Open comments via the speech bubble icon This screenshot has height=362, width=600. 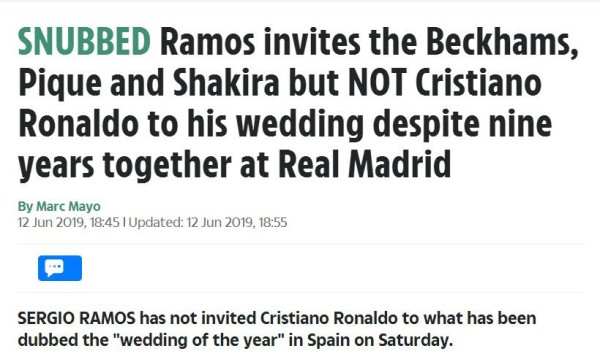(x=60, y=268)
